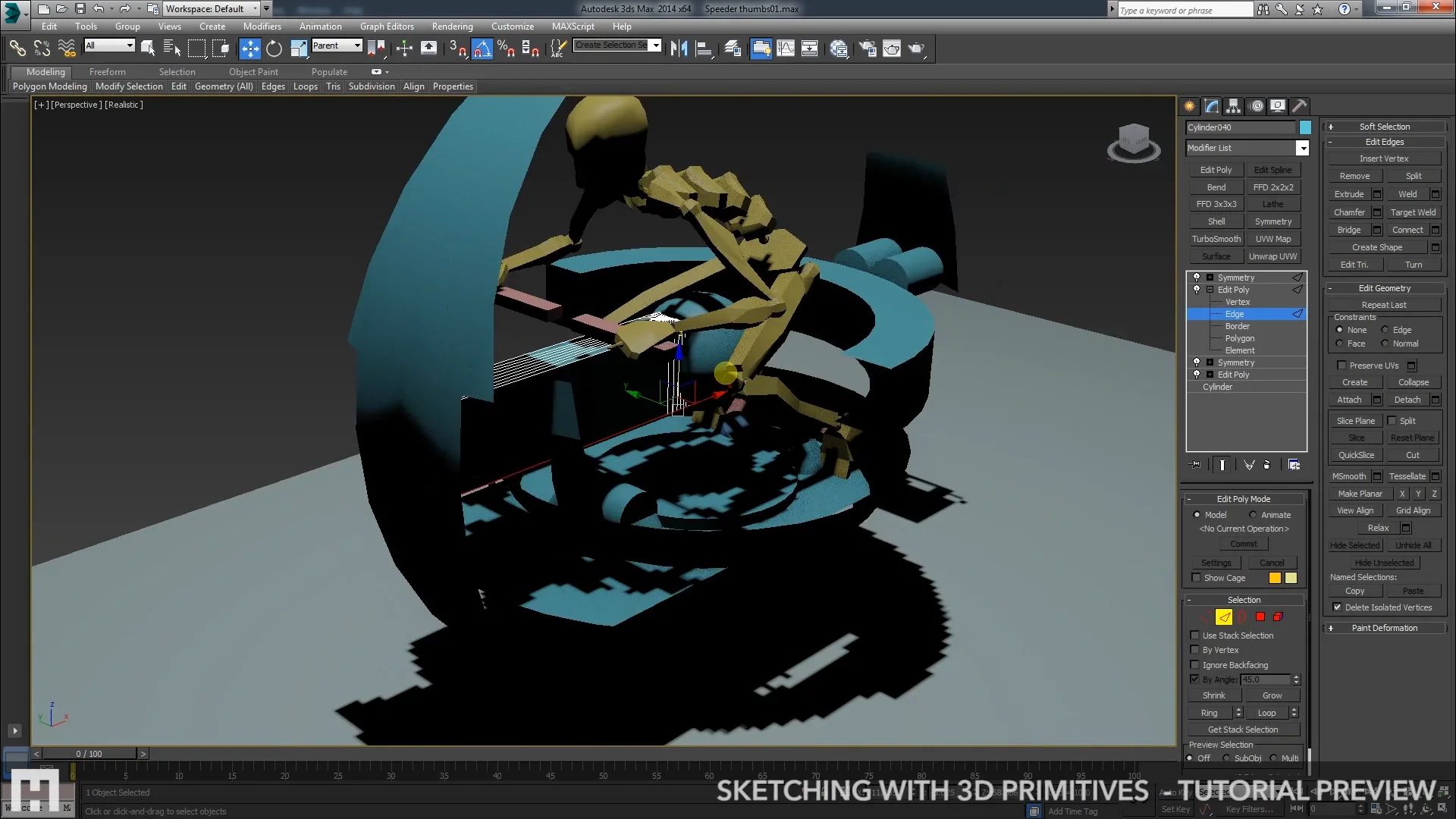Select the Edge constraint radio button
This screenshot has width=1456, height=819.
(x=1385, y=329)
